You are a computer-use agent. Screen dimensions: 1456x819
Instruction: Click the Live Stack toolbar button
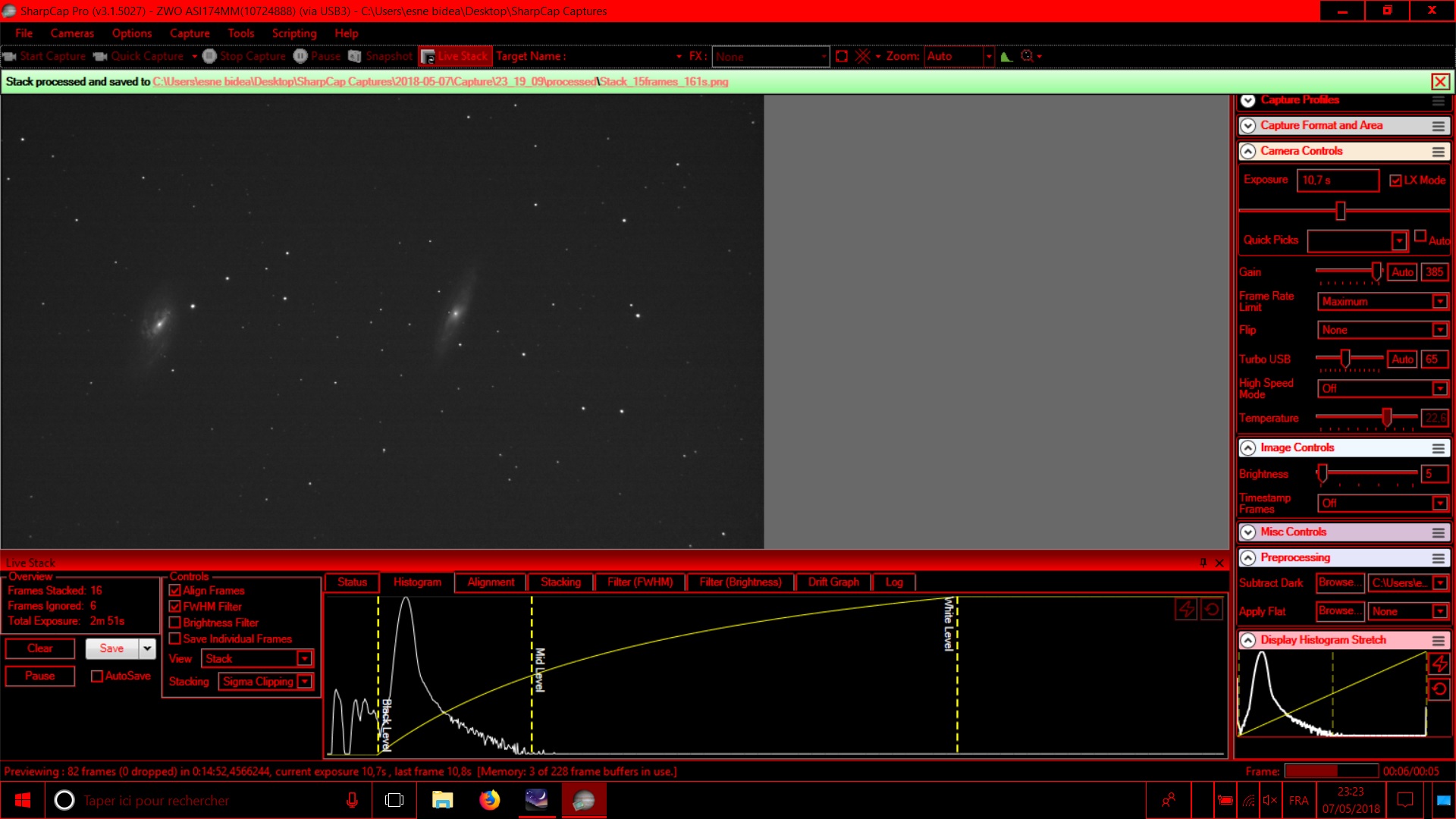pyautogui.click(x=455, y=56)
